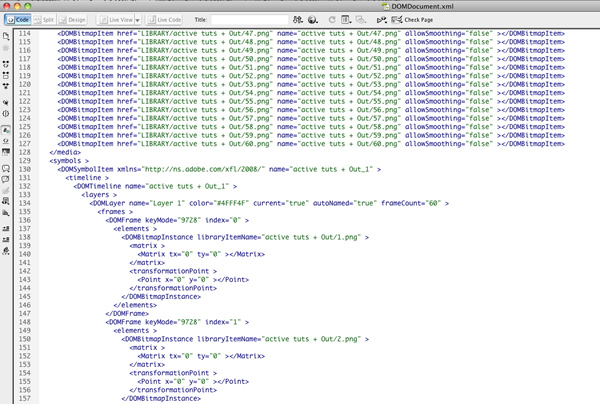This screenshot has height=404, width=600.
Task: Click the Indent Code icon
Action: (6, 229)
